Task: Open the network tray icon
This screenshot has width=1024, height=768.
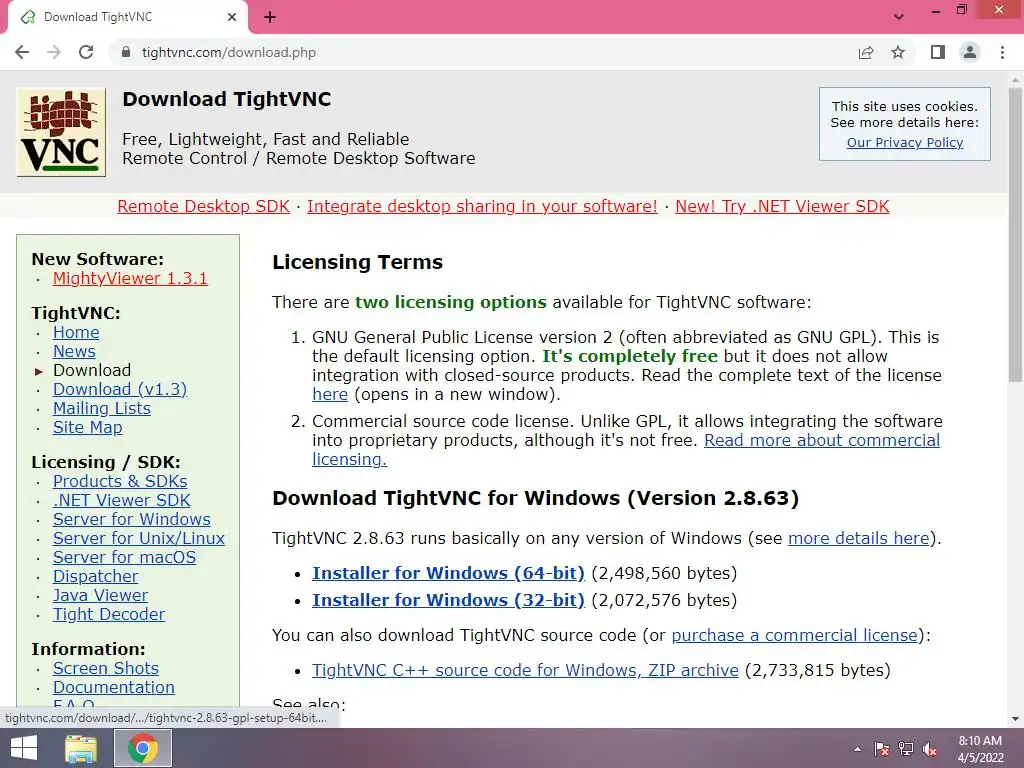Action: pos(906,749)
